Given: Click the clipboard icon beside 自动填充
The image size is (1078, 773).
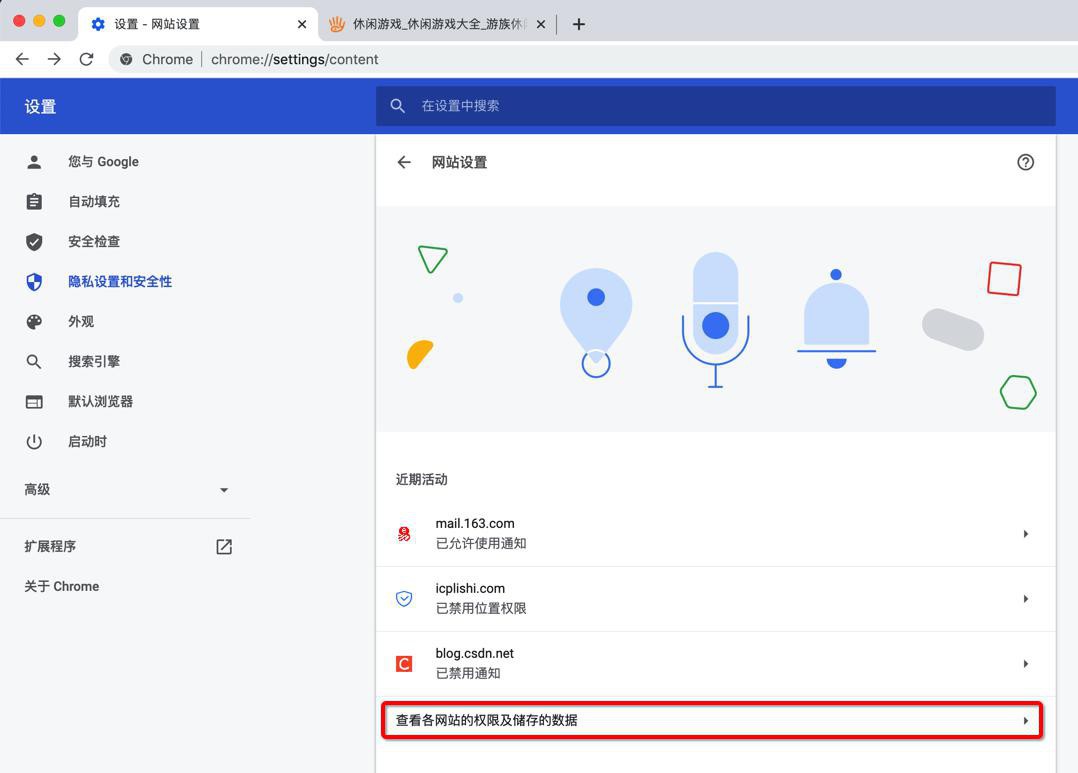Looking at the screenshot, I should tap(34, 202).
